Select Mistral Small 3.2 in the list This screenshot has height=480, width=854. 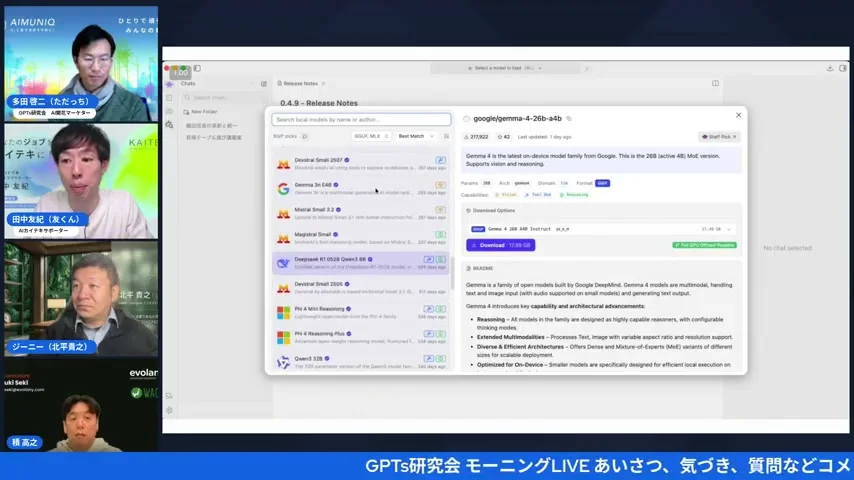pyautogui.click(x=360, y=213)
